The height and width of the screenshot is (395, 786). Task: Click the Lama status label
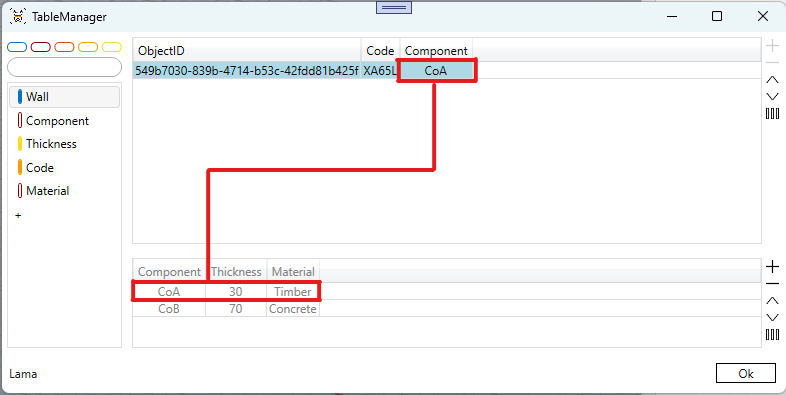click(23, 374)
